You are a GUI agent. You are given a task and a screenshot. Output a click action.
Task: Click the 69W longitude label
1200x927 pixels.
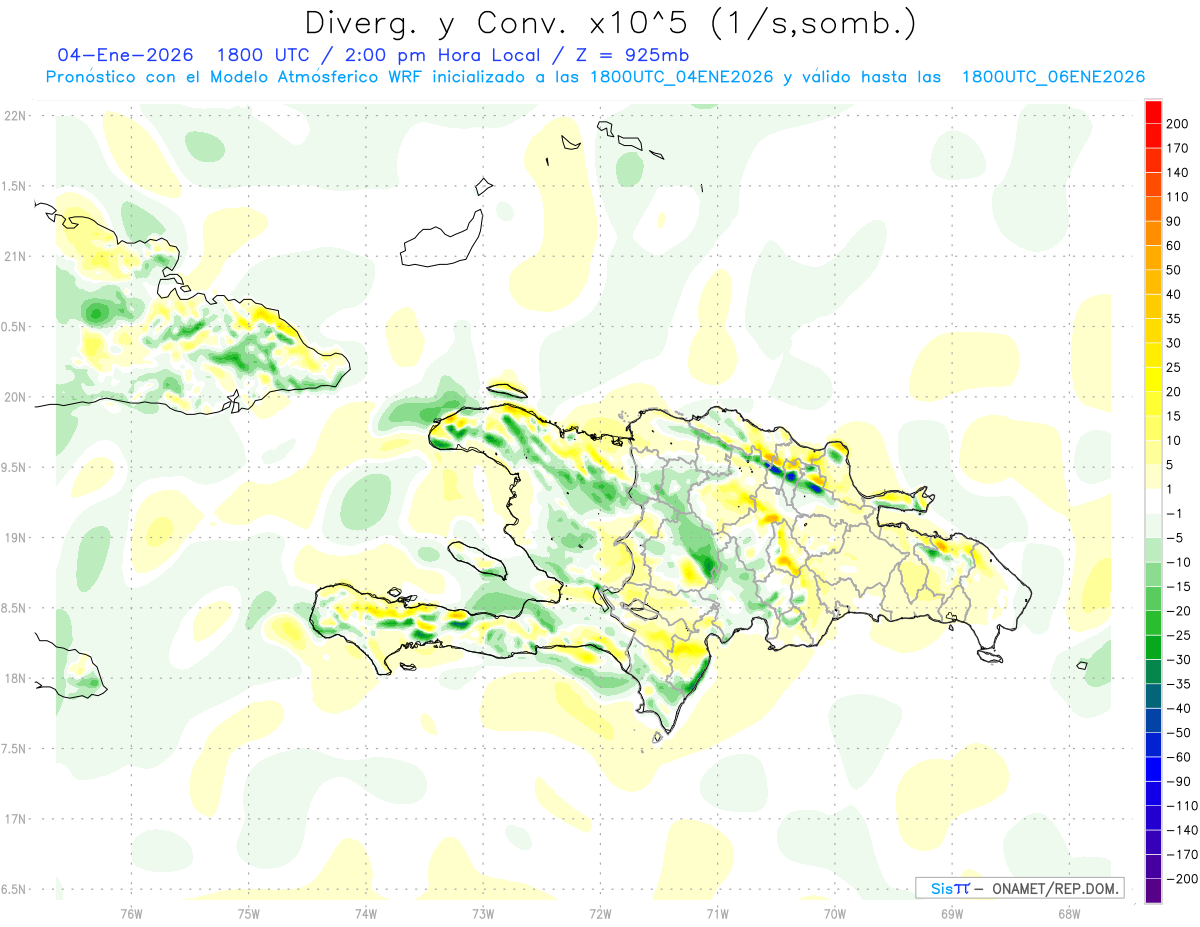(951, 914)
